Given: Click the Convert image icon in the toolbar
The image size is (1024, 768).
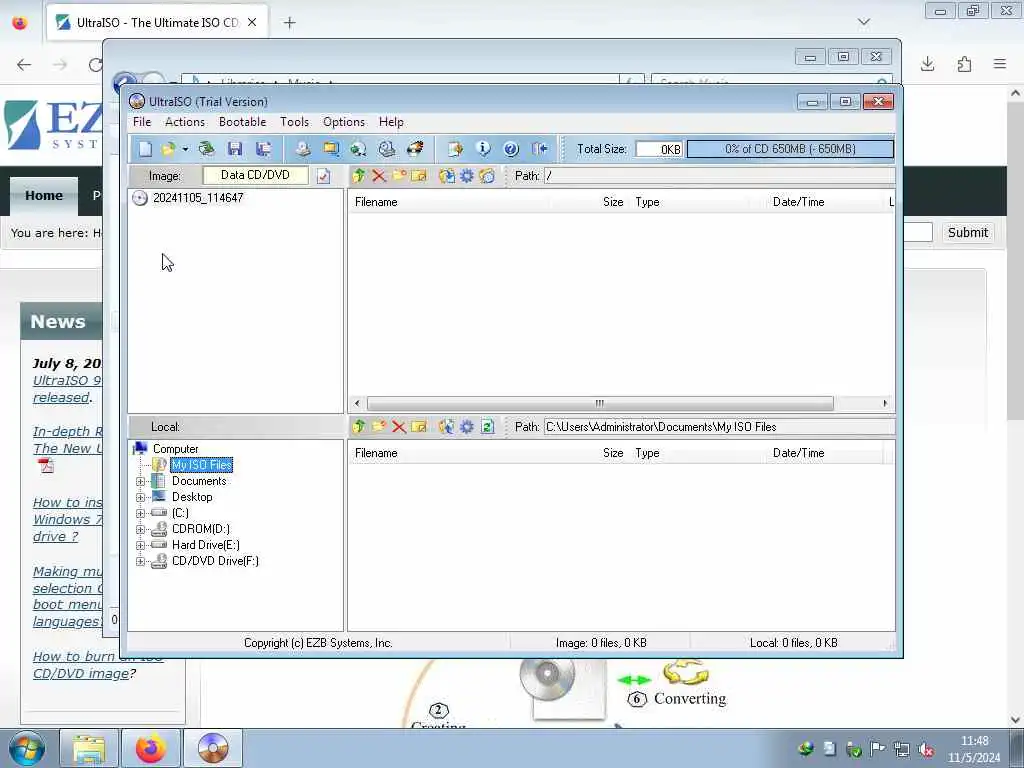Looking at the screenshot, I should 359,149.
